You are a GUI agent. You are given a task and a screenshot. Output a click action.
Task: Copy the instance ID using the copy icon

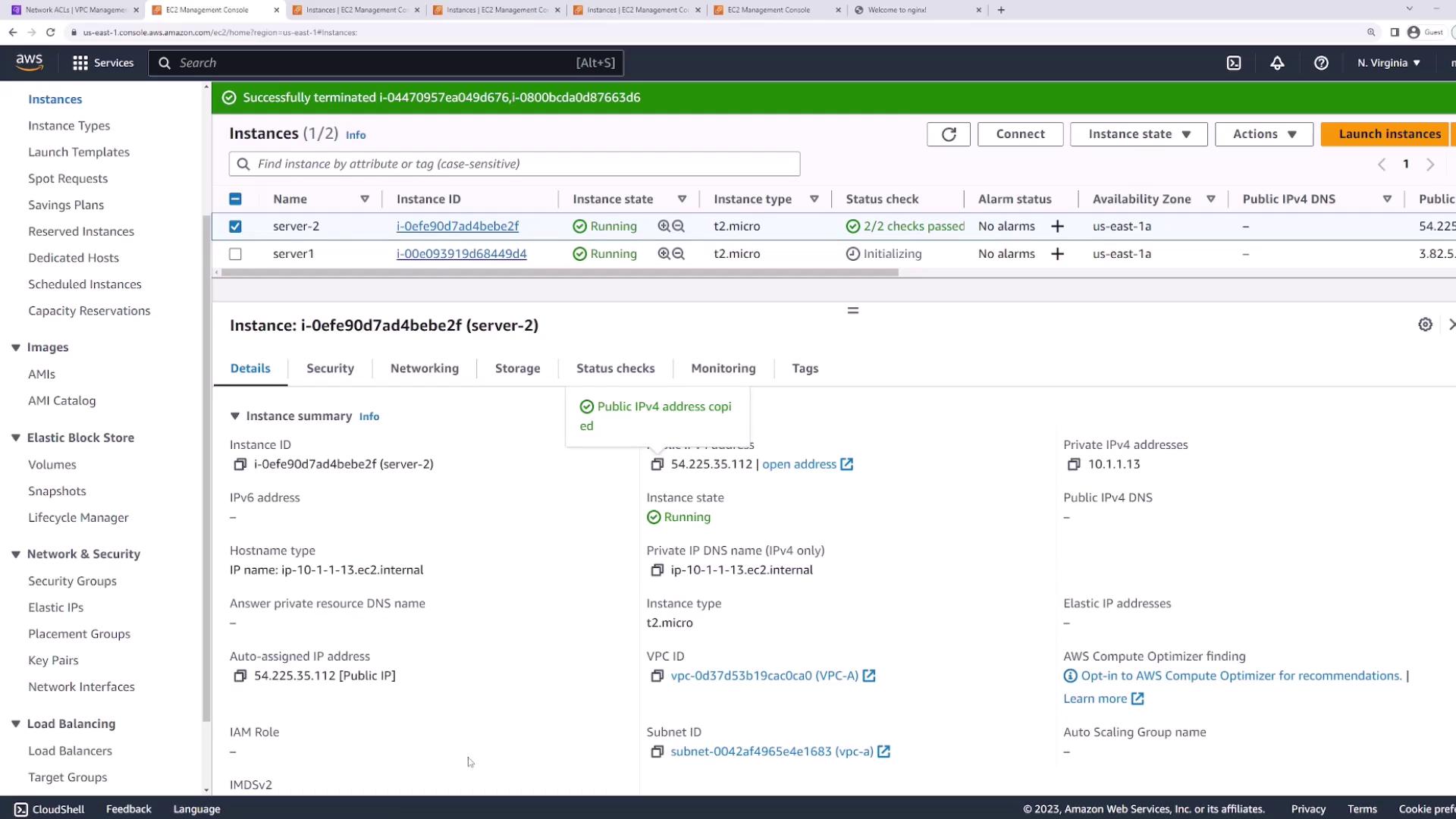(240, 464)
